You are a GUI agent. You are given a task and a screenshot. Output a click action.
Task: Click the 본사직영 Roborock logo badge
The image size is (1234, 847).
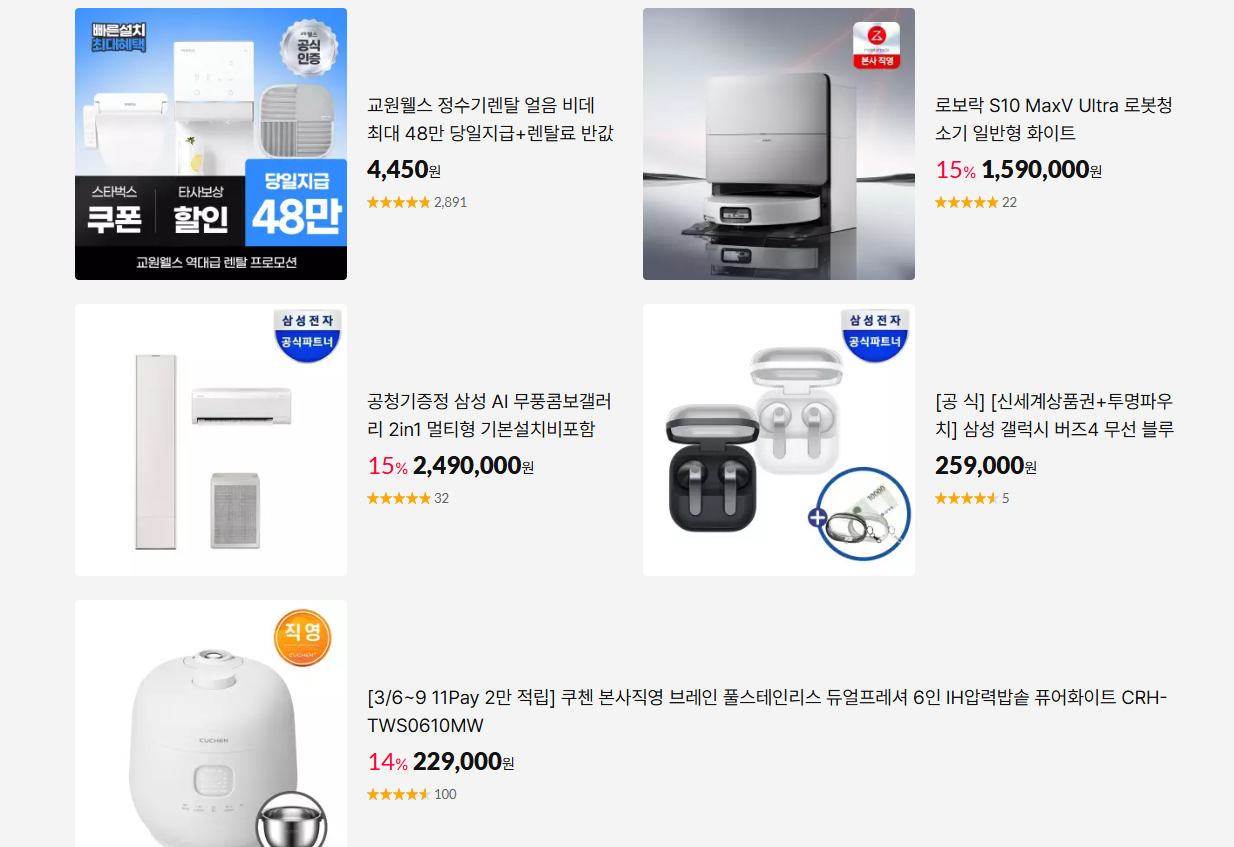click(x=876, y=46)
